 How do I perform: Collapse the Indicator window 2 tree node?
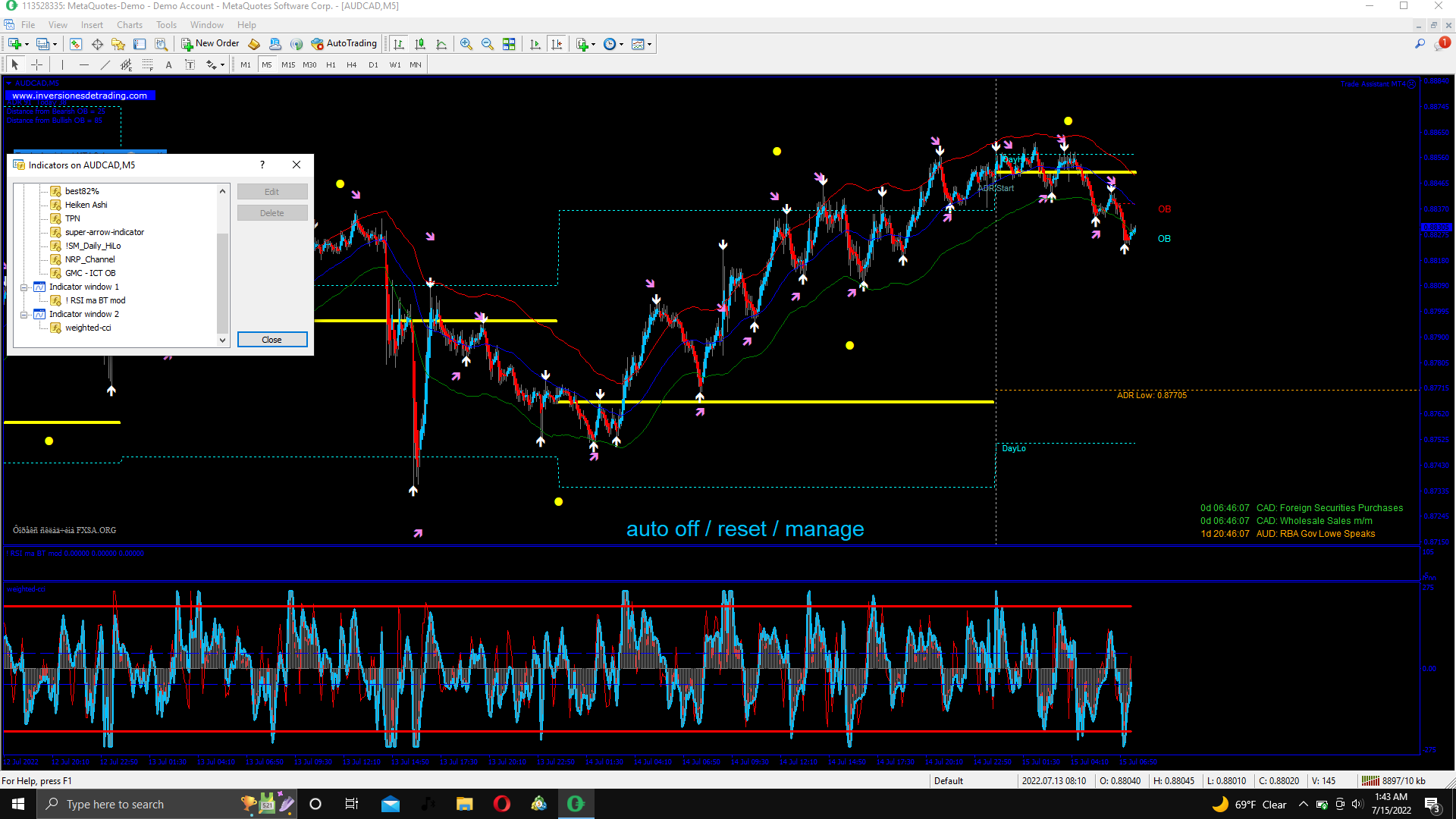coord(24,315)
